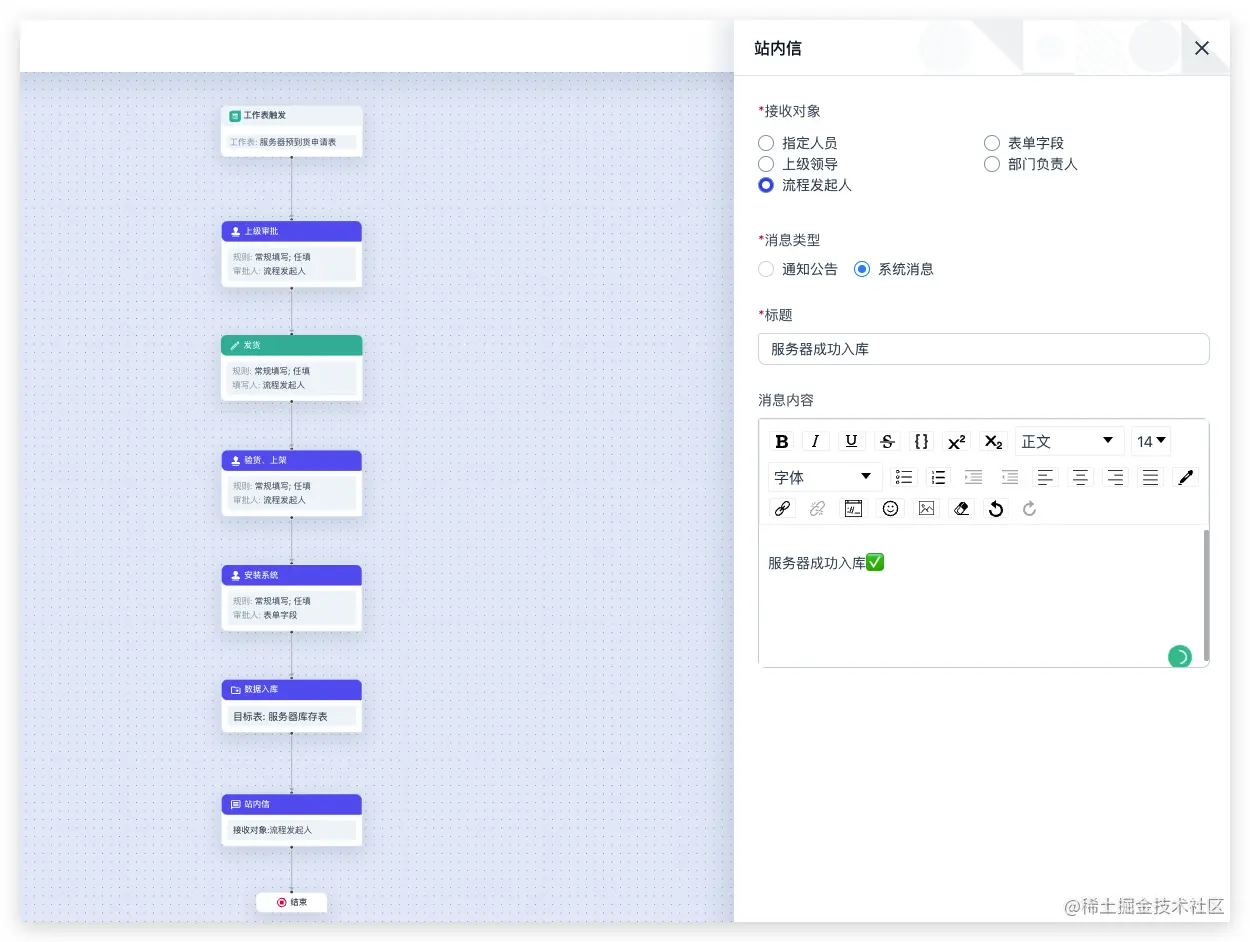Click 填写人: 流程发起人 in 发货 node
Image resolution: width=1250 pixels, height=942 pixels.
click(269, 385)
